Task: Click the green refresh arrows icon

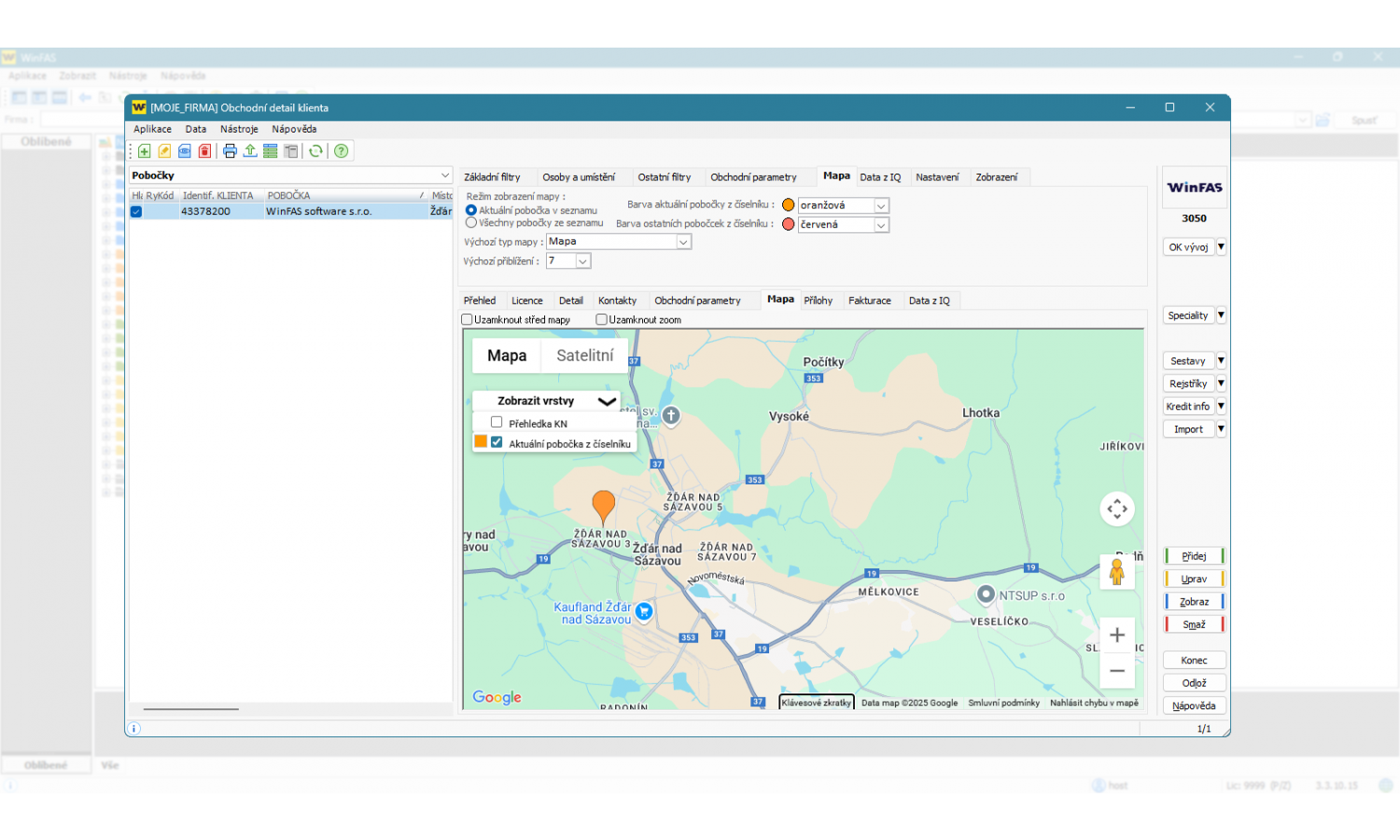Action: (x=316, y=151)
